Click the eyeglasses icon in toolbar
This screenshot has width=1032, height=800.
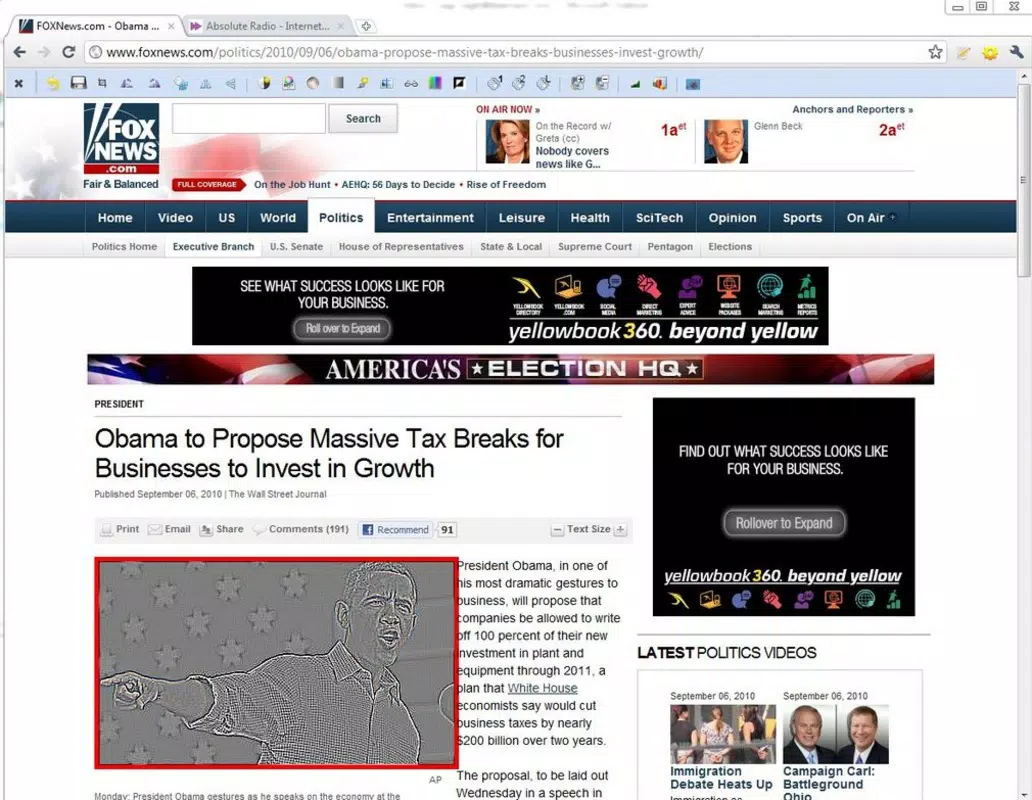(411, 84)
